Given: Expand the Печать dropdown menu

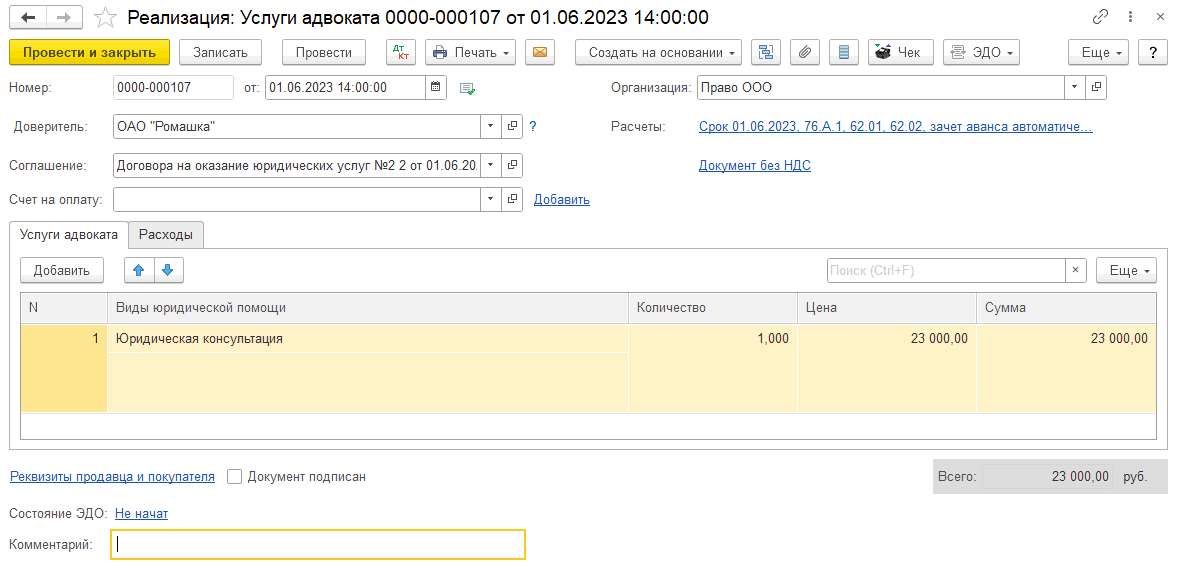Looking at the screenshot, I should [x=470, y=52].
